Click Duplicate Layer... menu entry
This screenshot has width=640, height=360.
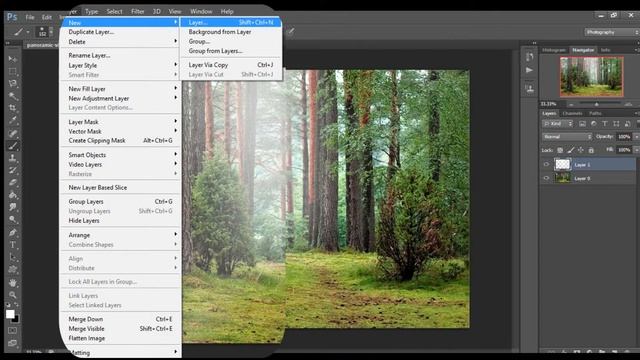pyautogui.click(x=120, y=32)
